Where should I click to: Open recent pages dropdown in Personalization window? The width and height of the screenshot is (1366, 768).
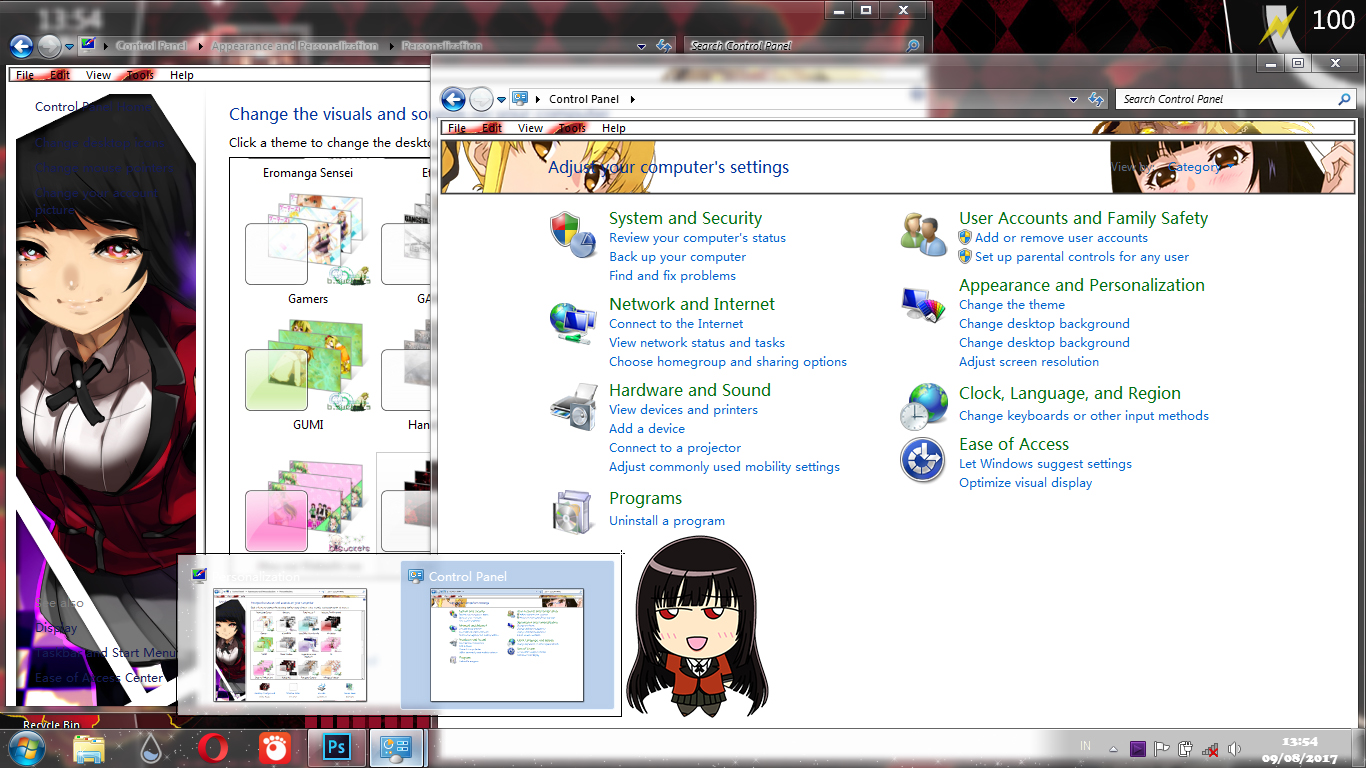coord(70,47)
